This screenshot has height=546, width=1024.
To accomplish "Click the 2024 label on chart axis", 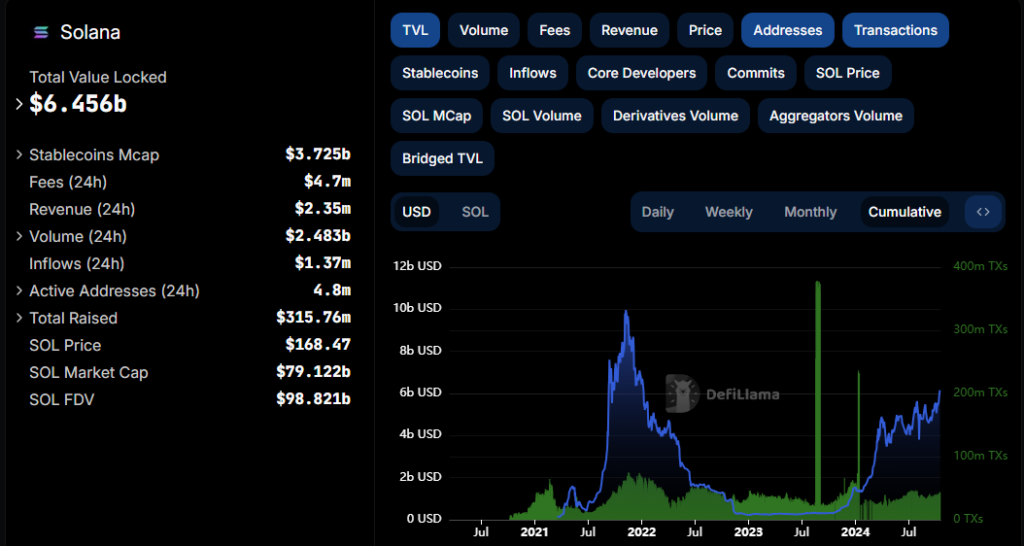I will (855, 532).
